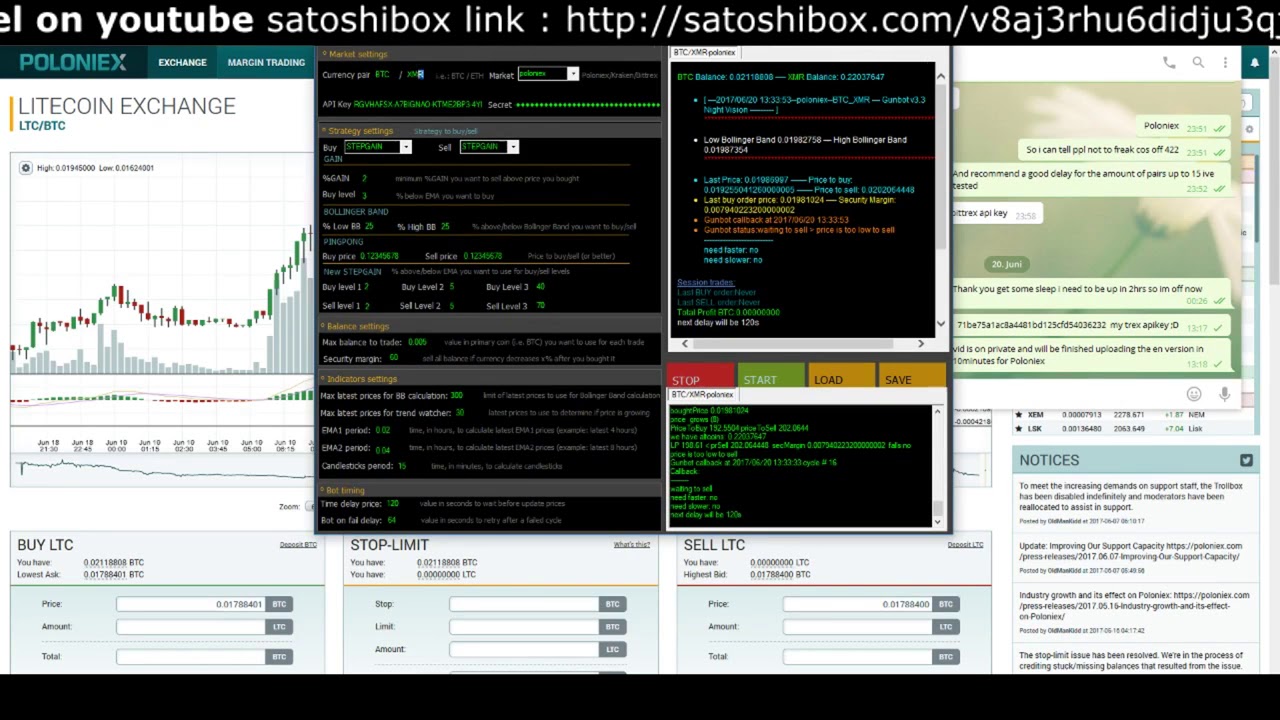Open the emoji picker in chat window
This screenshot has width=1280, height=720.
coord(1194,394)
